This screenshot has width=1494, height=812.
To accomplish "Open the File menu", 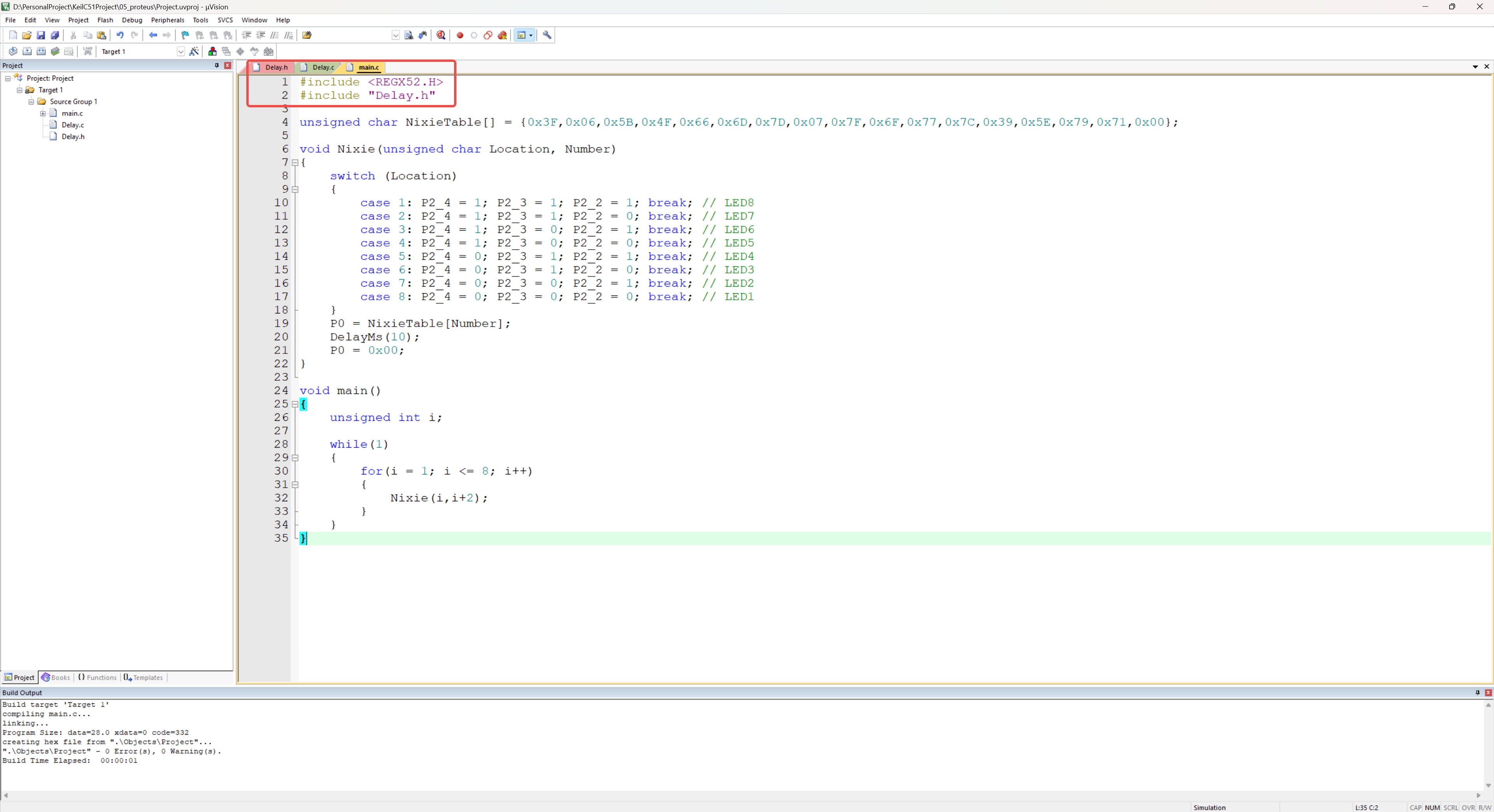I will (x=11, y=20).
